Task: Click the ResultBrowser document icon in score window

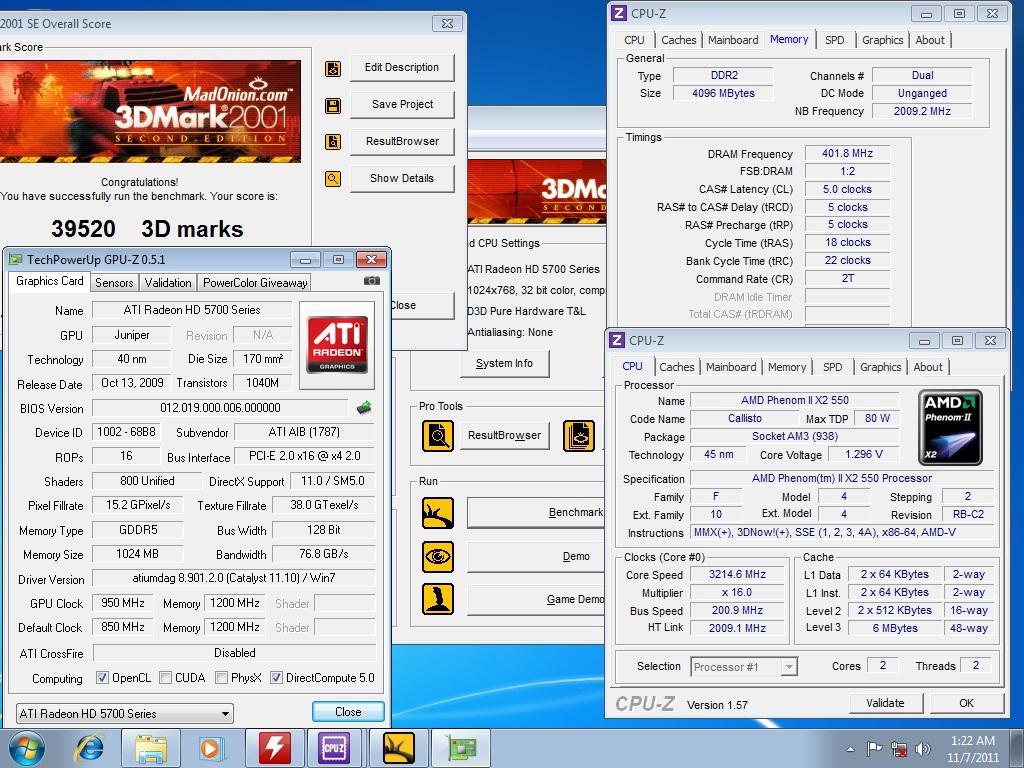Action: click(332, 142)
